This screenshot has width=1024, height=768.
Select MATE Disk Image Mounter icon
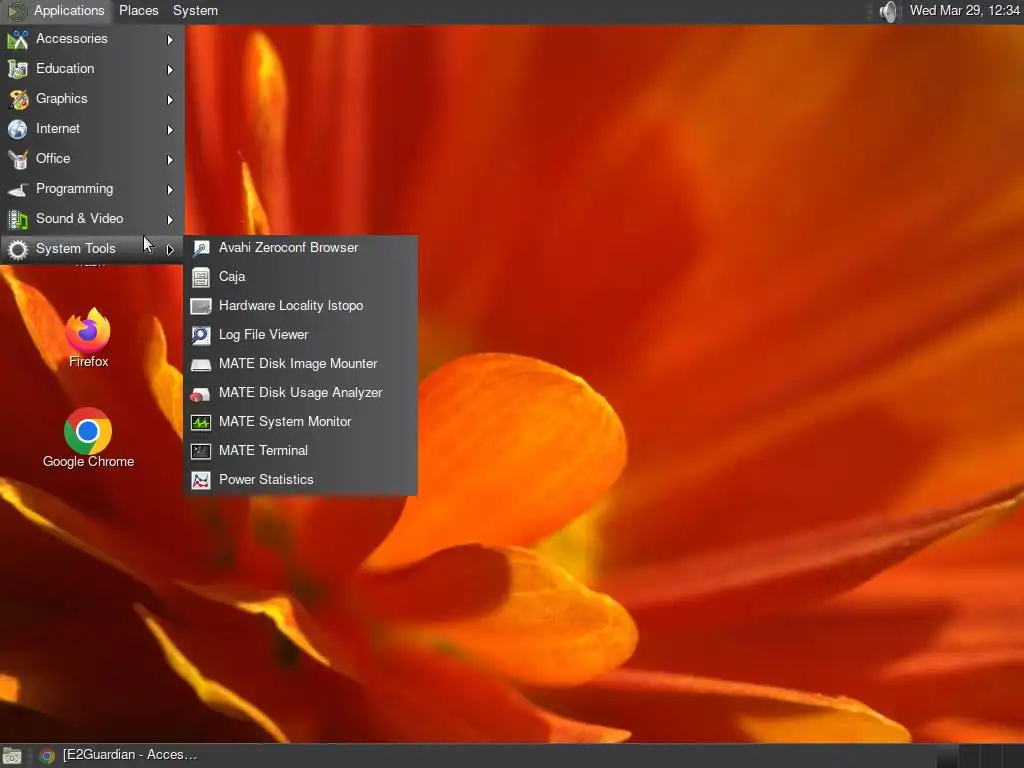(200, 364)
